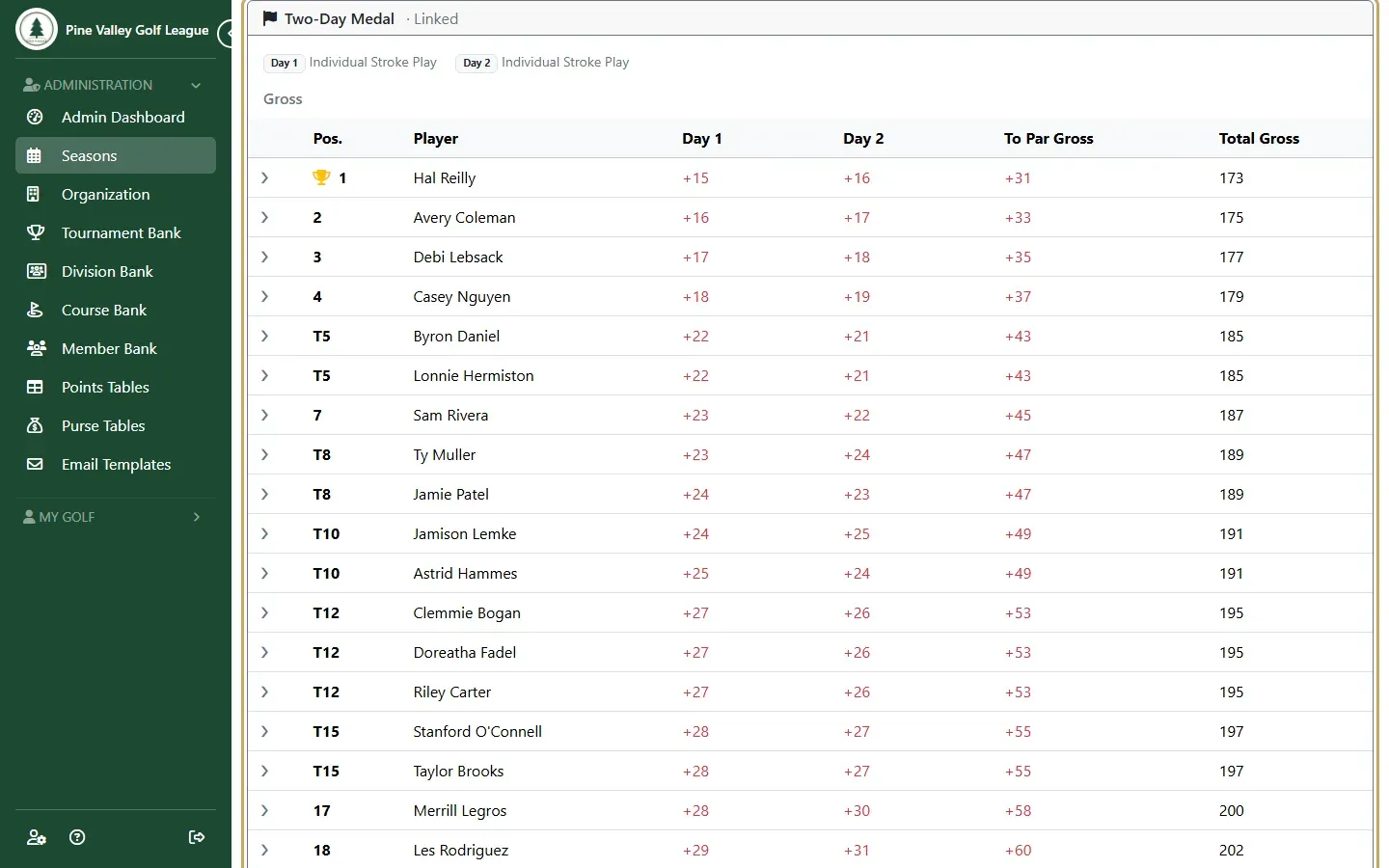Click the To Par Gross column header
The width and height of the screenshot is (1389, 868).
(x=1049, y=138)
